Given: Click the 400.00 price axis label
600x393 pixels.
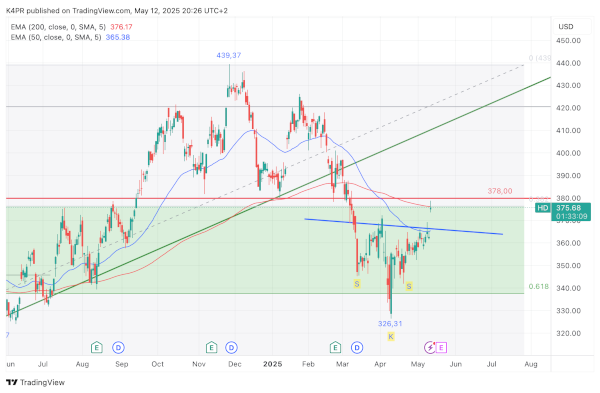Looking at the screenshot, I should [x=568, y=153].
